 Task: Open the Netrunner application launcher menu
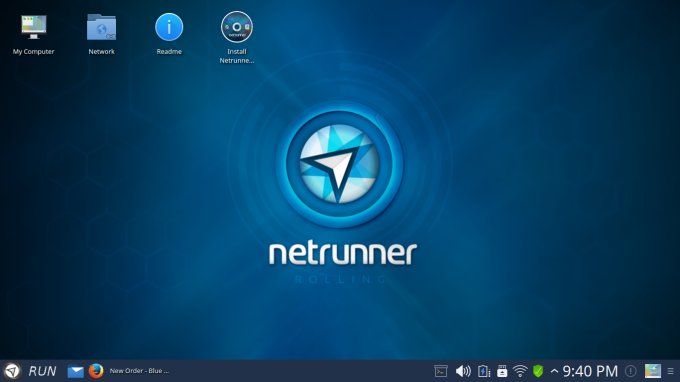pyautogui.click(x=12, y=371)
